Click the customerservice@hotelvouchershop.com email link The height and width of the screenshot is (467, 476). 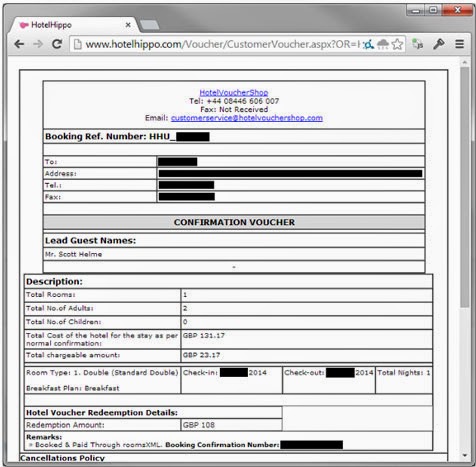(247, 118)
